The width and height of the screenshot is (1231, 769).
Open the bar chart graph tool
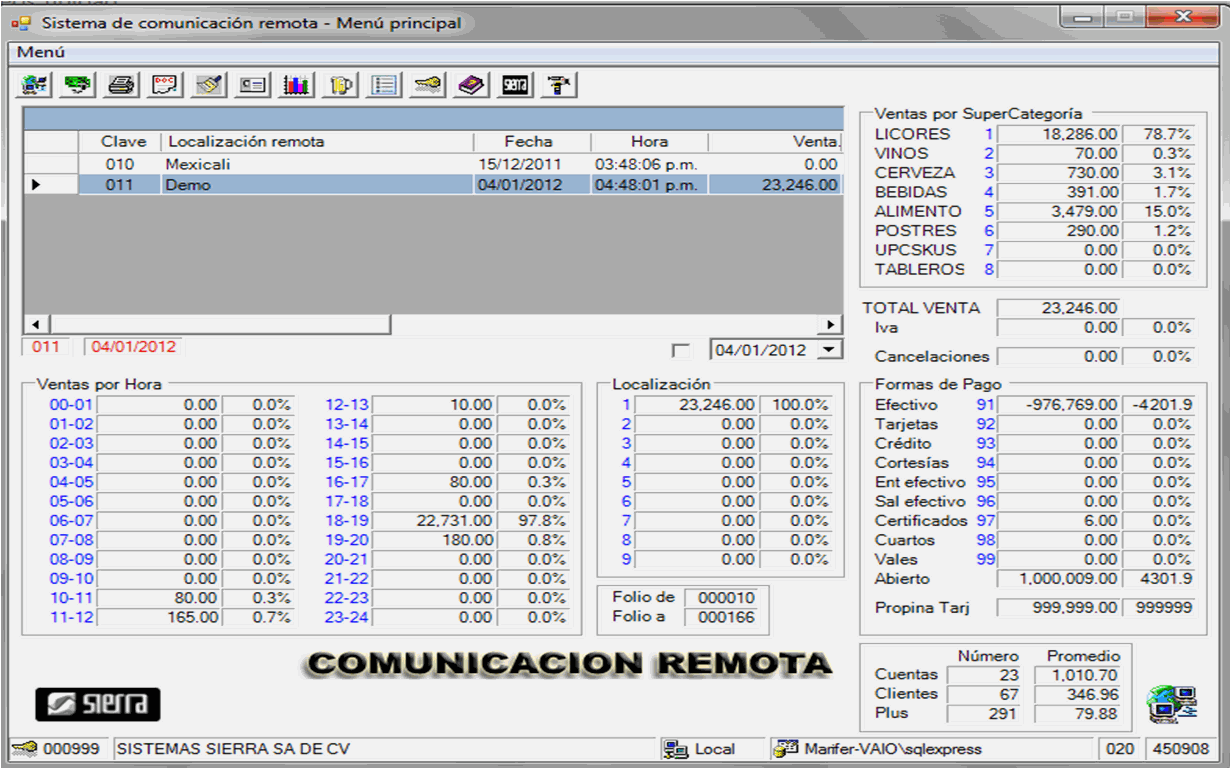coord(296,85)
